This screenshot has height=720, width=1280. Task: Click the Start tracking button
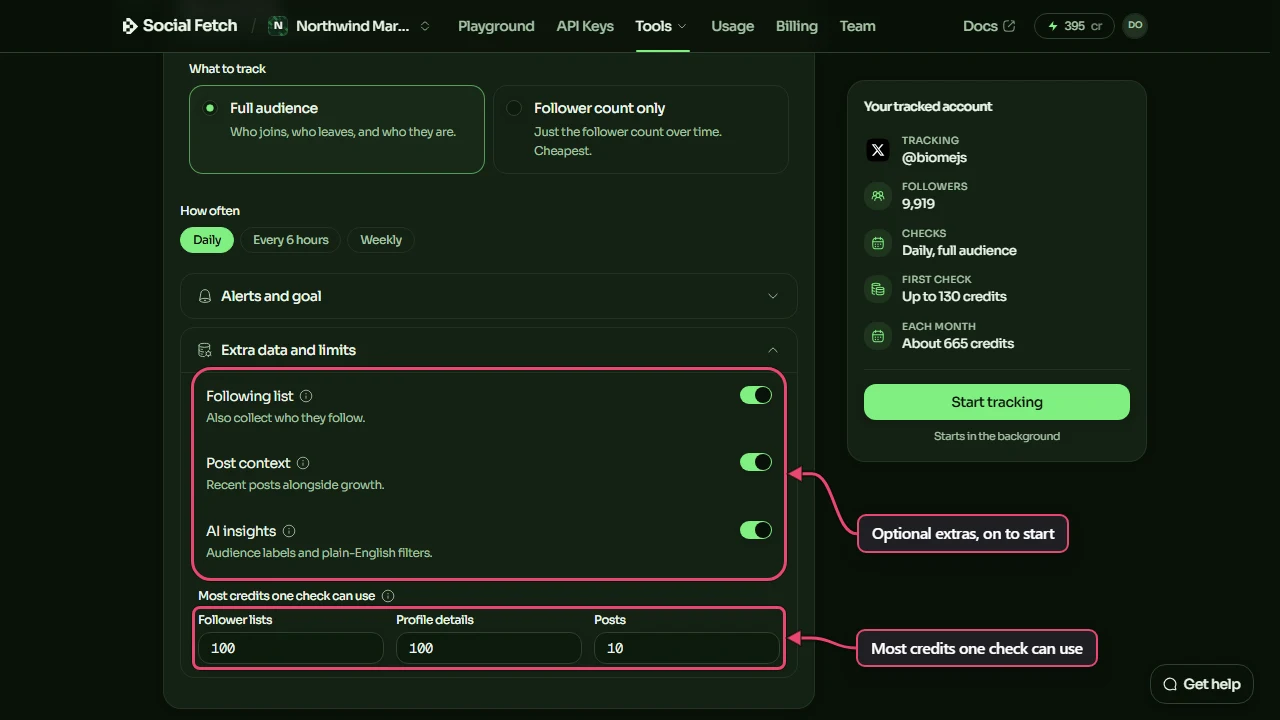point(997,402)
